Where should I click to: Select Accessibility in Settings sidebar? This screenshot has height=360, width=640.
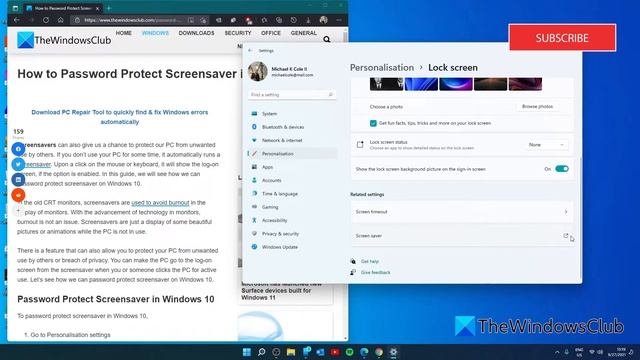point(292,220)
